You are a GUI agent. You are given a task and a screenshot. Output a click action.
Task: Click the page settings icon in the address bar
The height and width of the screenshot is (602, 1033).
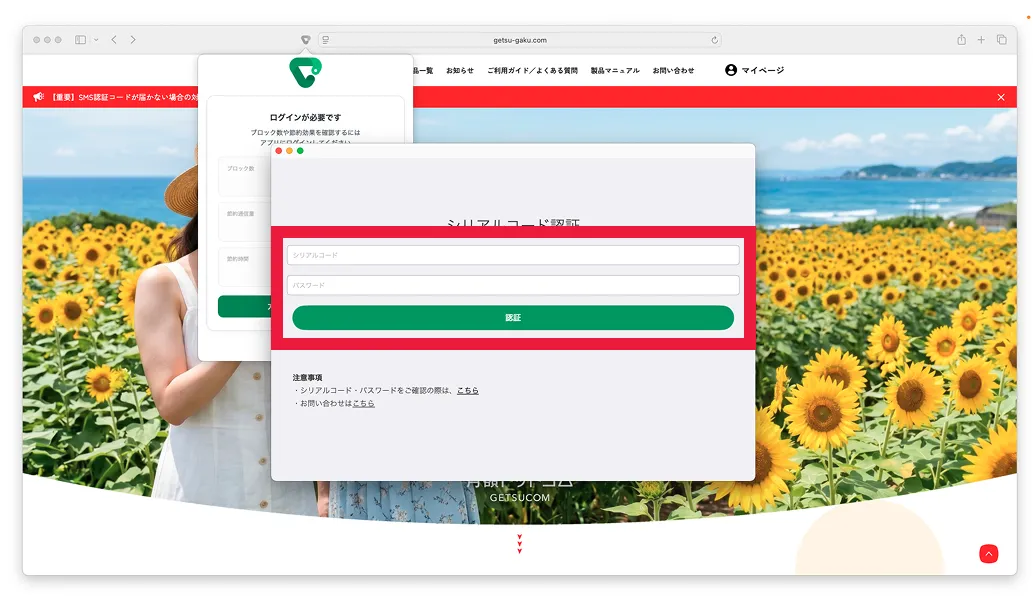click(325, 40)
